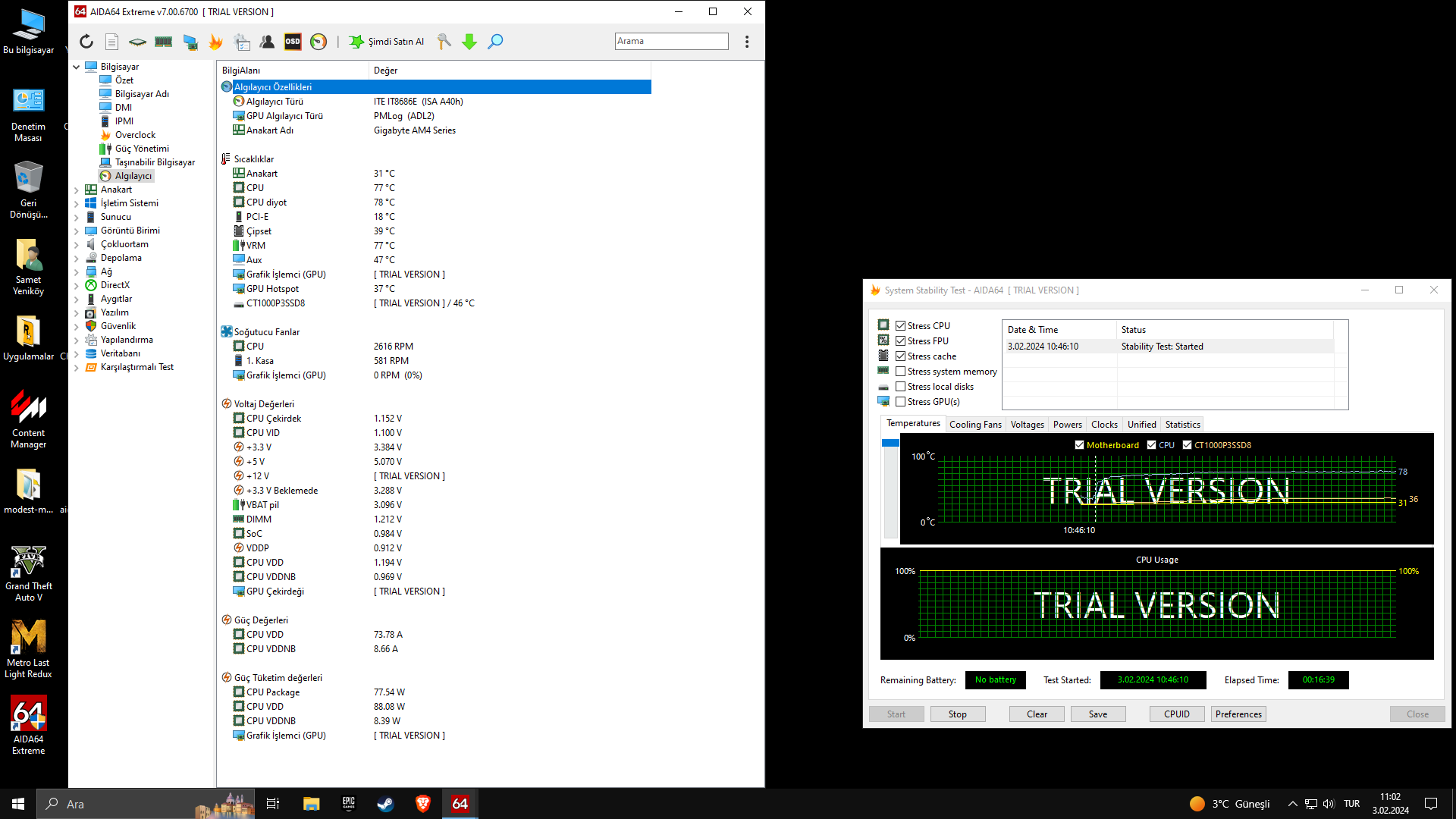Viewport: 1456px width, 819px height.
Task: Expand the Depolama tree node
Action: click(x=77, y=259)
